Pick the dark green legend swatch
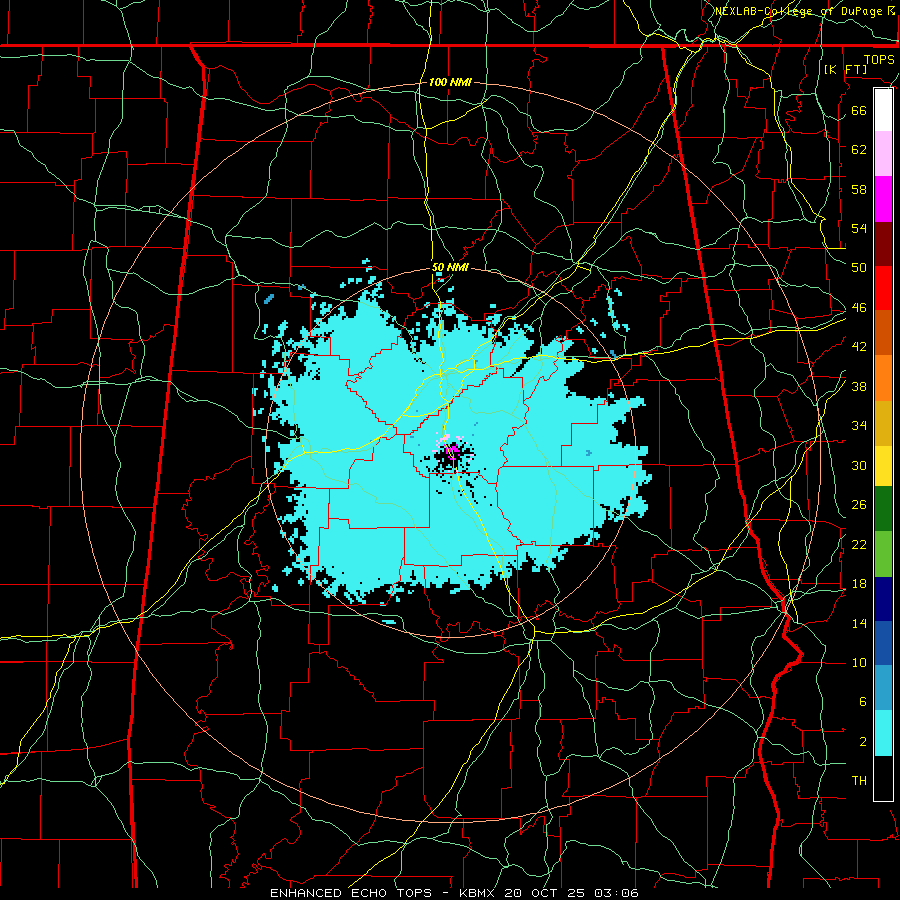The image size is (900, 900). [883, 509]
